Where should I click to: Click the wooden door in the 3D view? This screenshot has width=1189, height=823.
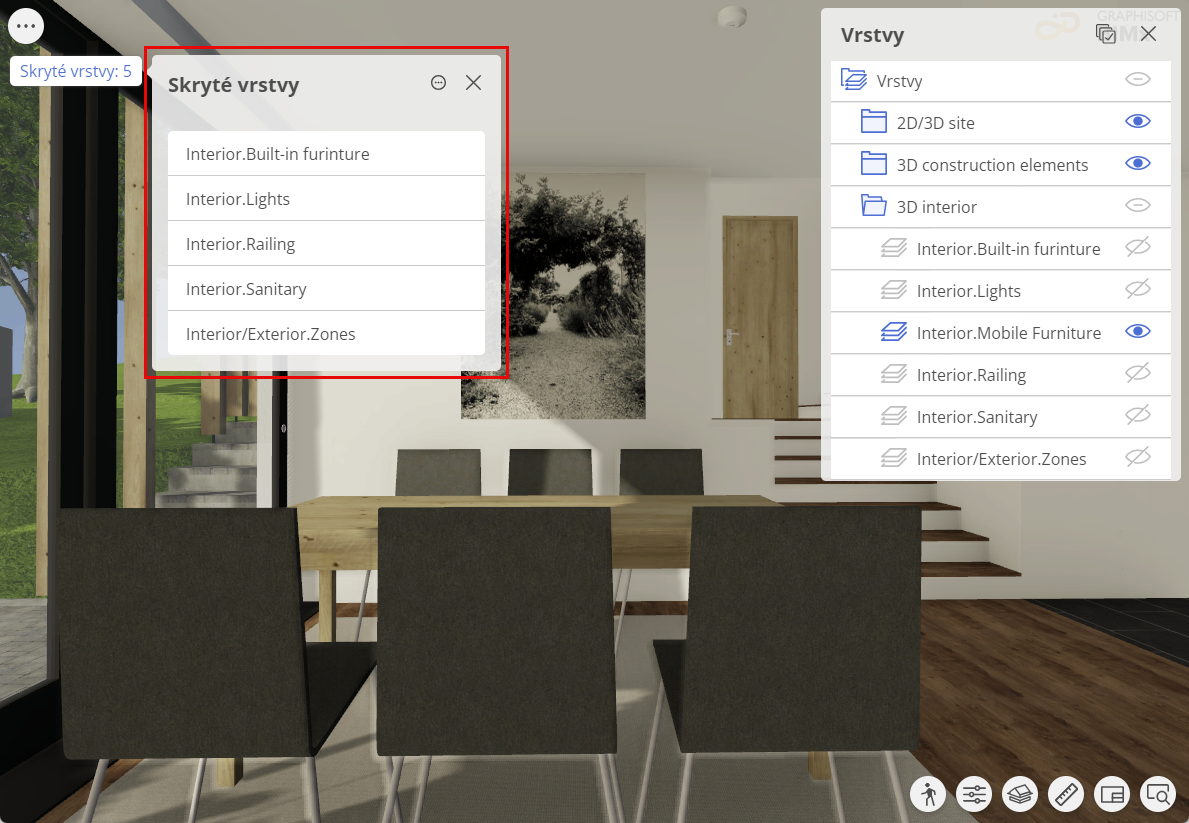coord(759,317)
